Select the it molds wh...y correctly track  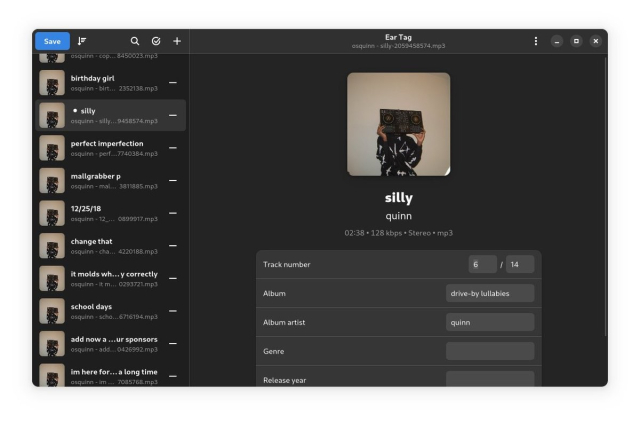111,278
